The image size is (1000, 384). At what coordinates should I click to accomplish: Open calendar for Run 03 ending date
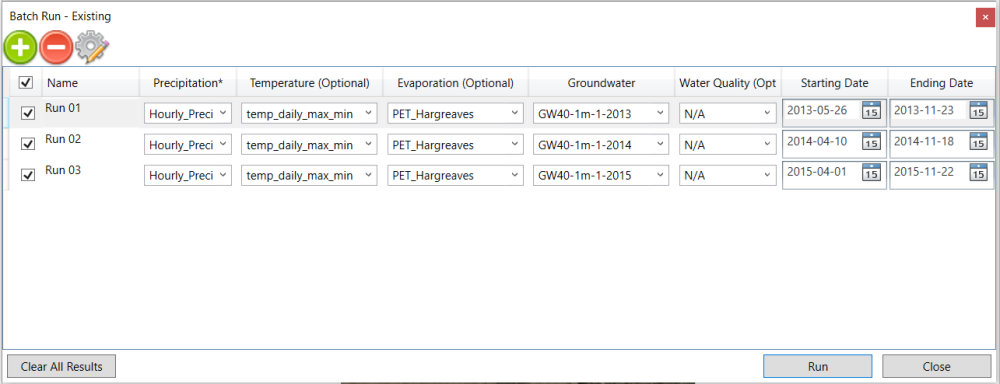(x=978, y=172)
